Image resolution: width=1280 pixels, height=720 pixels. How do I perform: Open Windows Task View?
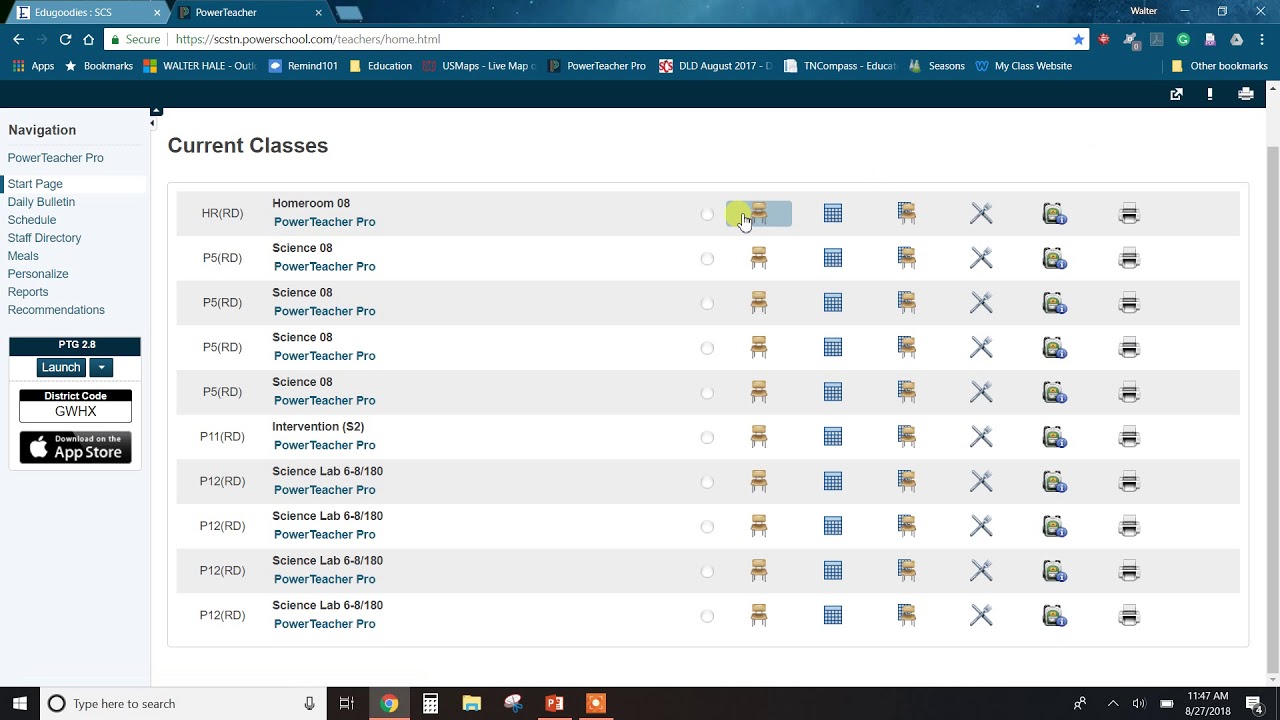(347, 704)
